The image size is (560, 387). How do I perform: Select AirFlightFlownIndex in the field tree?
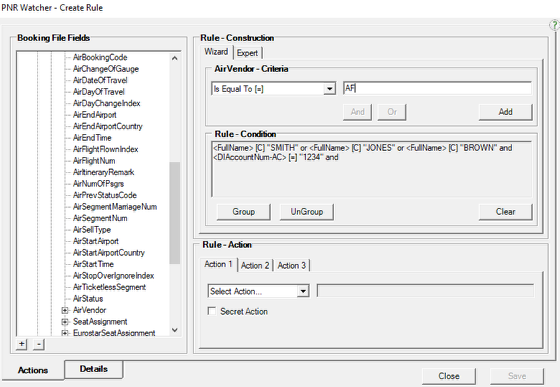tap(105, 149)
